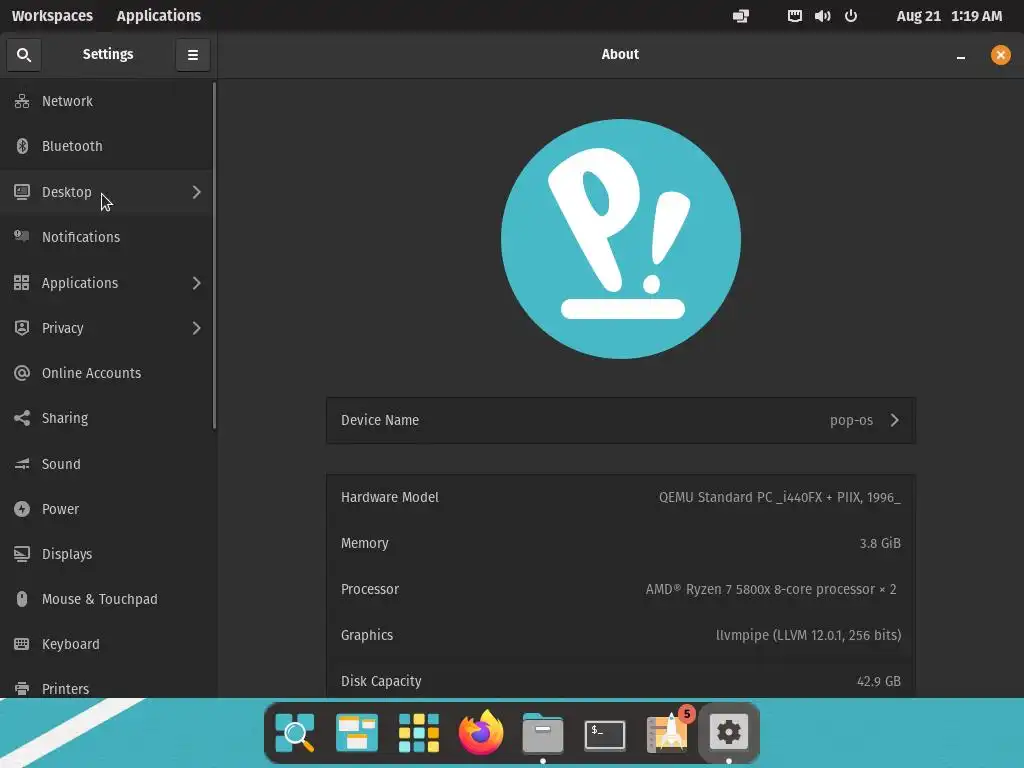Go to Sound settings
Screen dimensions: 1024x768
[x=106, y=464]
